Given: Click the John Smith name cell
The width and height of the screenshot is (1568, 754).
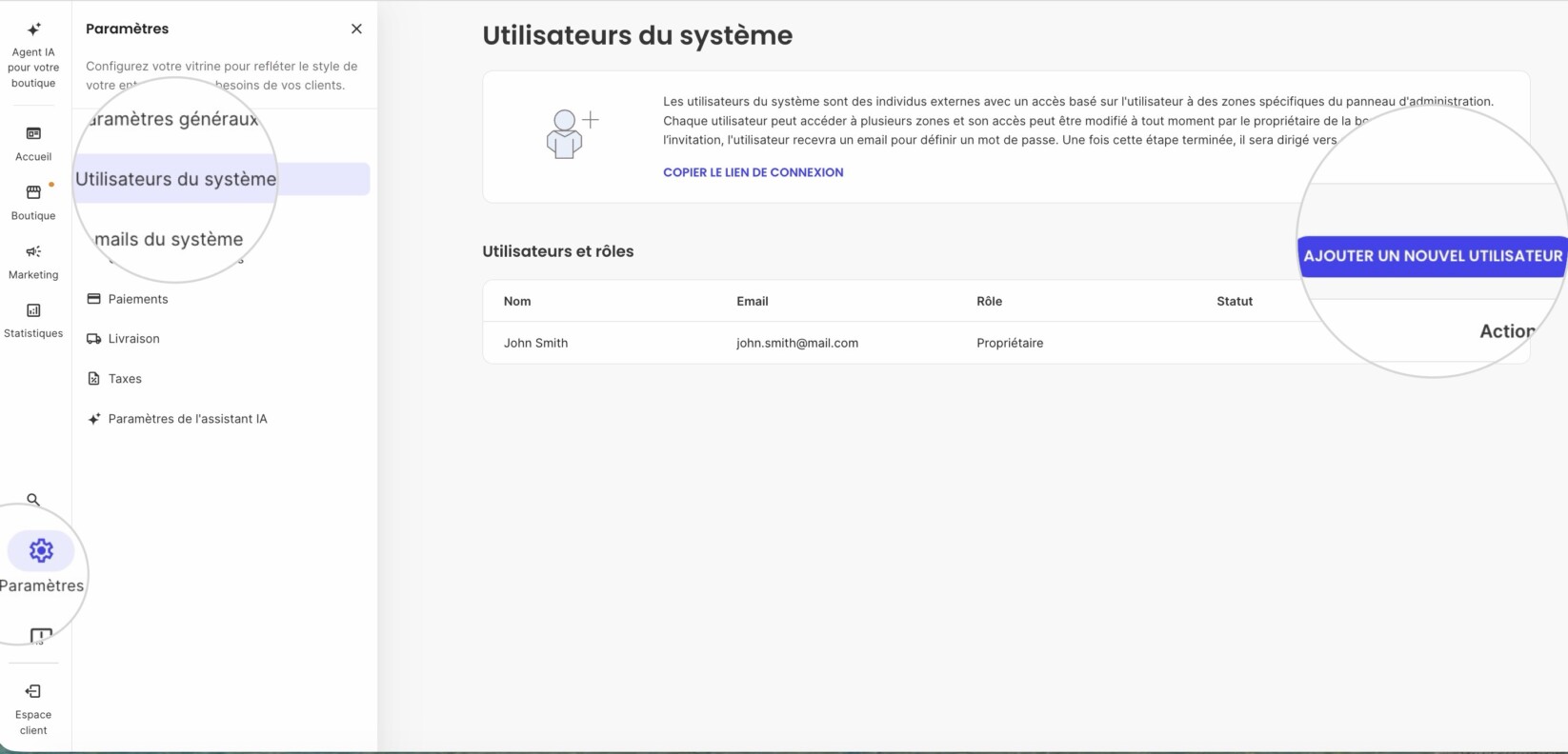Looking at the screenshot, I should (x=535, y=343).
